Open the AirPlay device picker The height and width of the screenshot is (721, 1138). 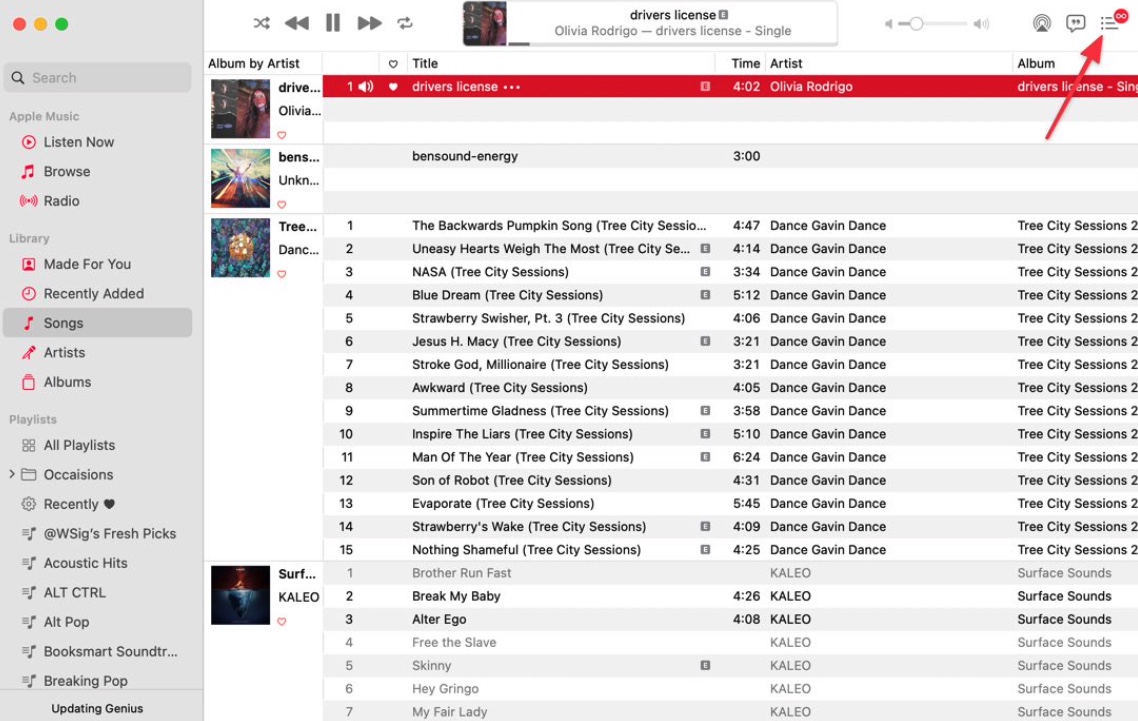[1042, 22]
